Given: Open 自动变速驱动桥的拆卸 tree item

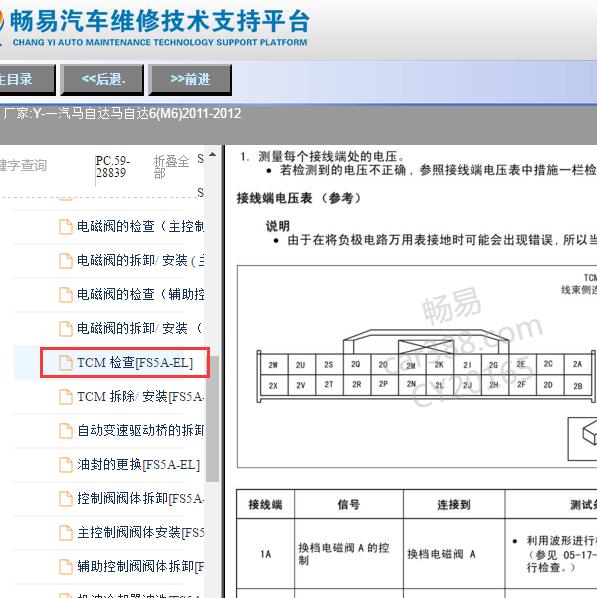Looking at the screenshot, I should click(x=140, y=431).
